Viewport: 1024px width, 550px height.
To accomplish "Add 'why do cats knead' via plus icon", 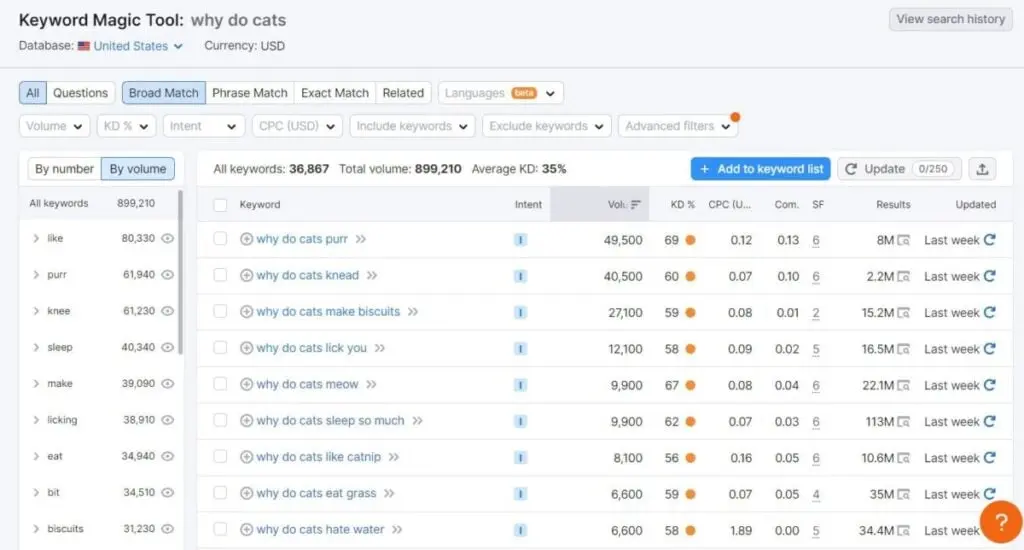I will [246, 276].
